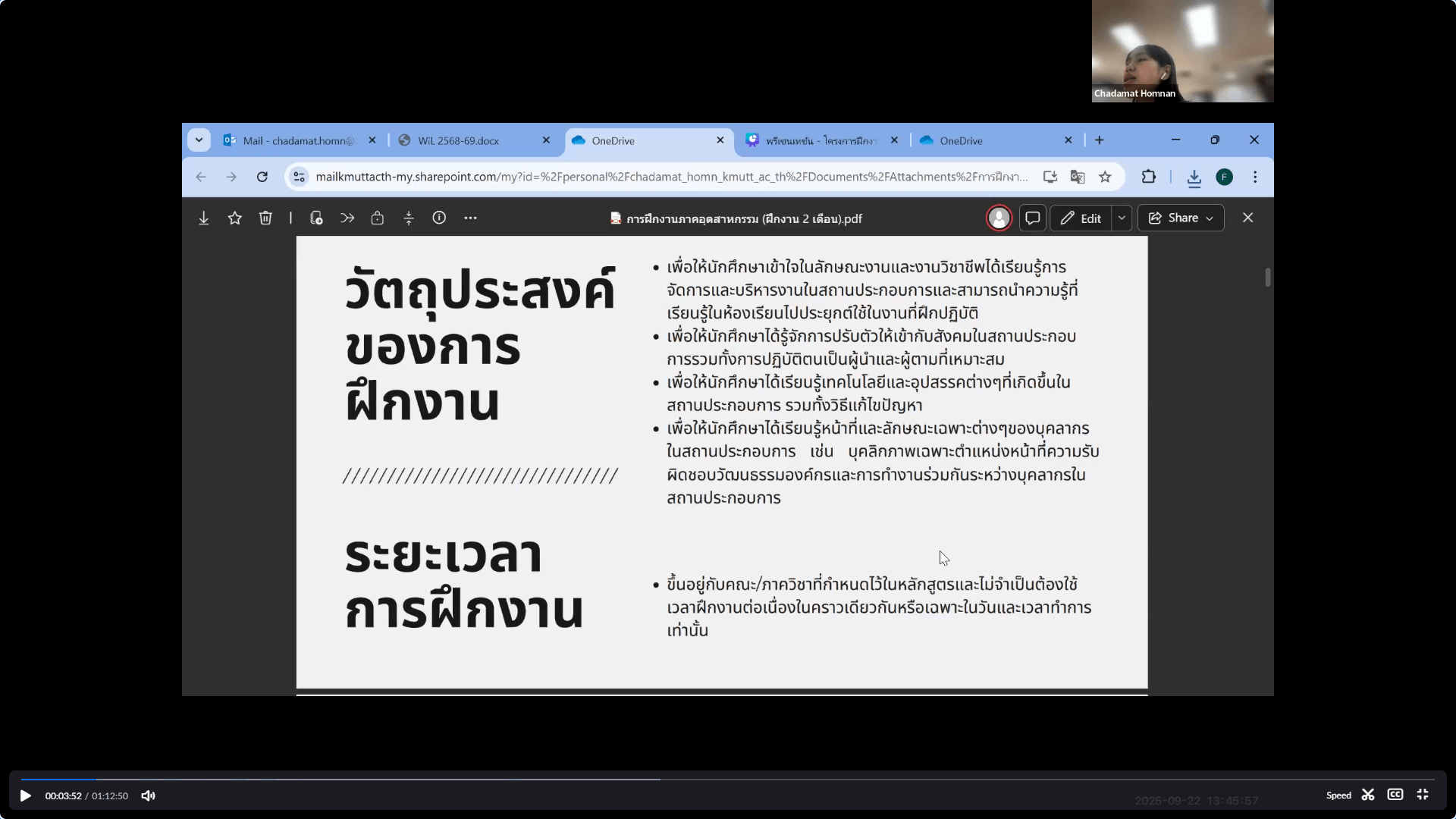Download the PDF from OneDrive toolbar
1456x819 pixels.
[x=204, y=218]
